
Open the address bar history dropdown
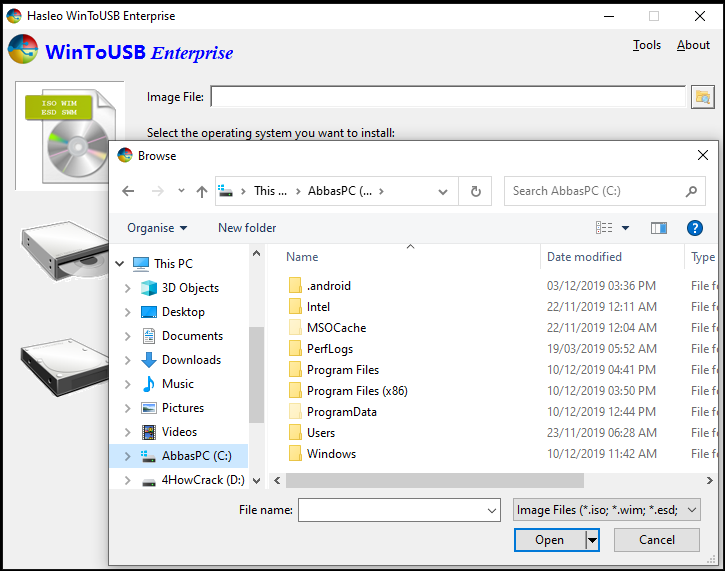tap(442, 191)
